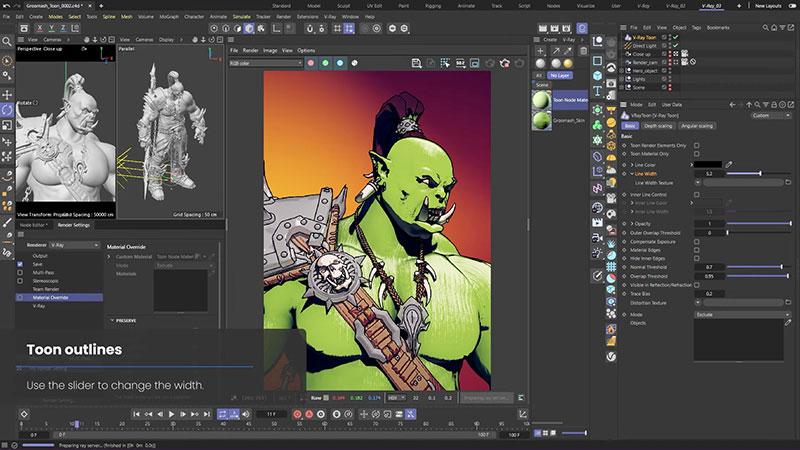Toggle the X axis lock
This screenshot has height=450, width=800.
pyautogui.click(x=39, y=29)
